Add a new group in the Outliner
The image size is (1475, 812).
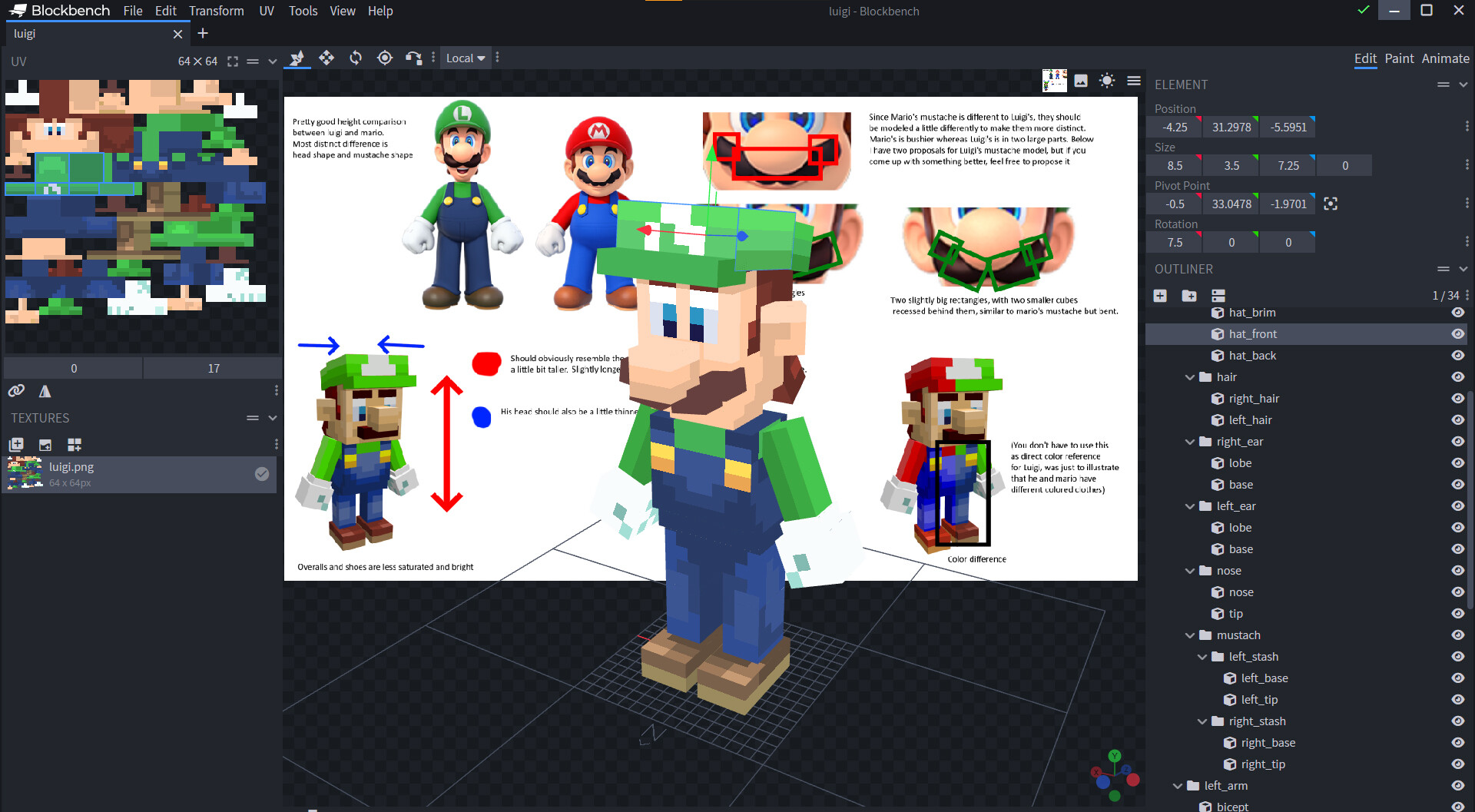[x=1190, y=295]
